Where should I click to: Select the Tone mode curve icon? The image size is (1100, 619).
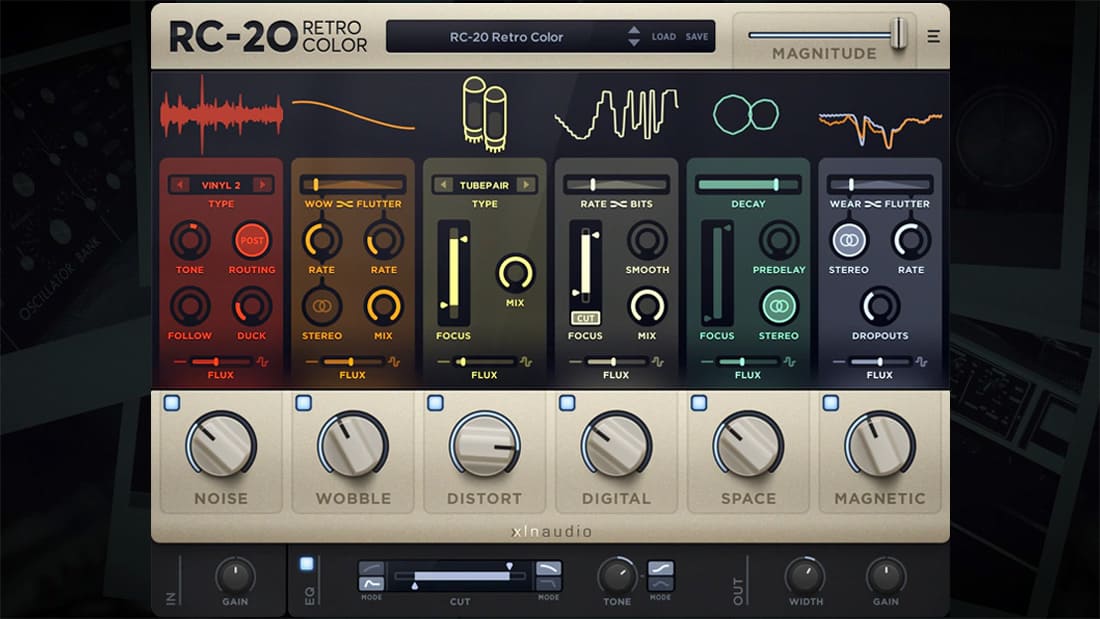click(x=660, y=568)
